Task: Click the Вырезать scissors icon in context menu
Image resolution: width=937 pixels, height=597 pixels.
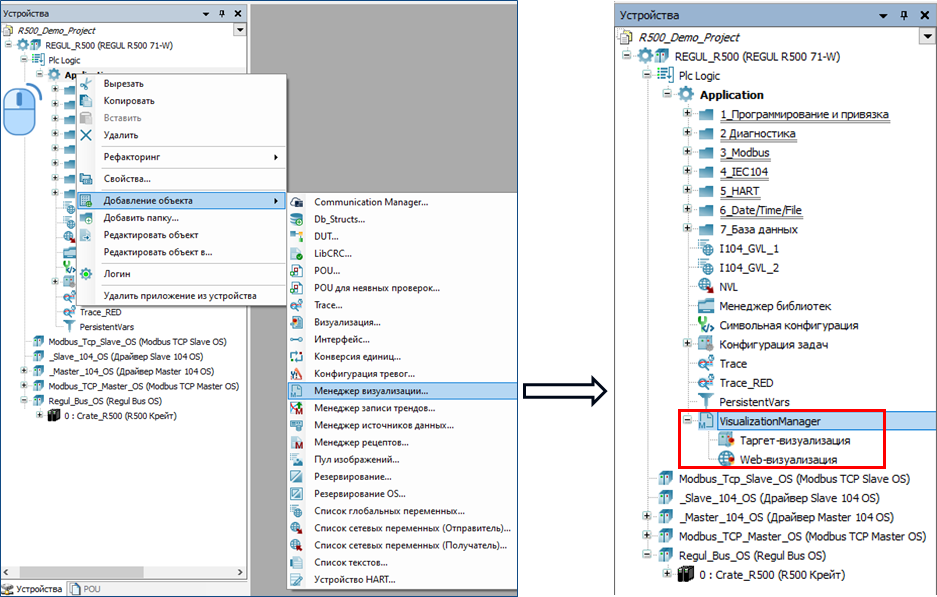Action: point(87,84)
